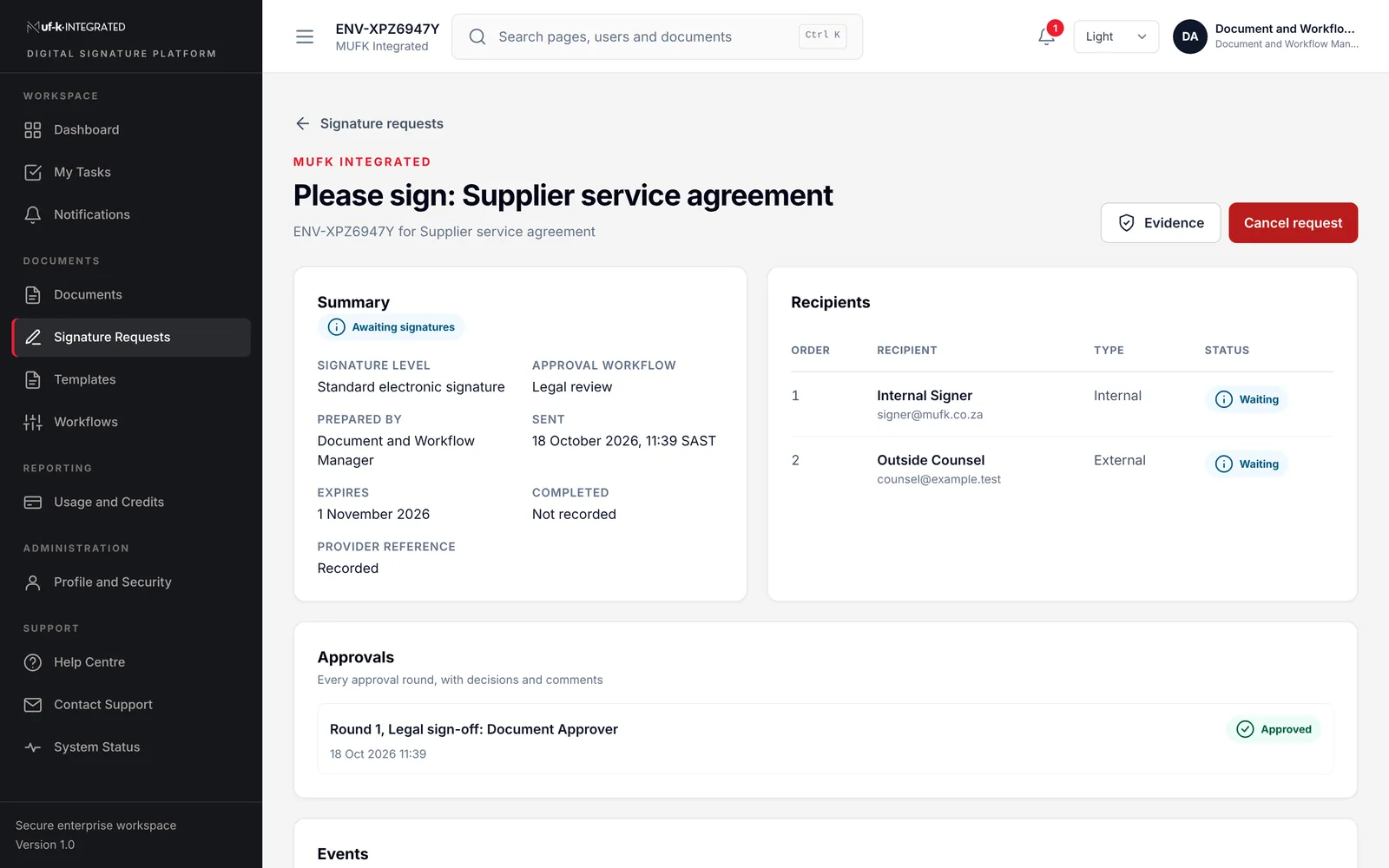Click the Legal review workflow value

coord(572,387)
